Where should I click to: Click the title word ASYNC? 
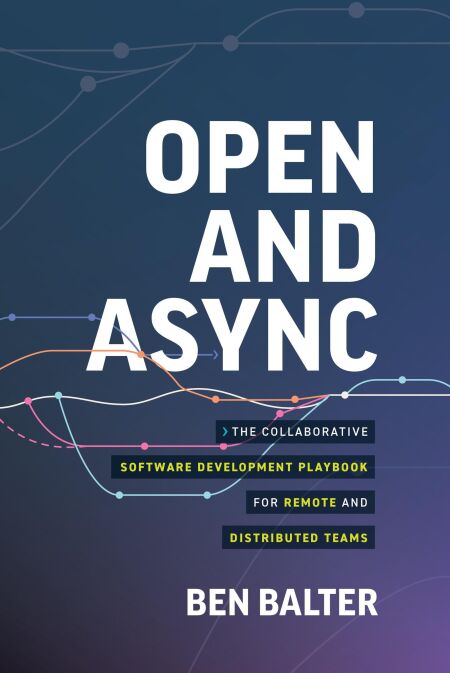232,334
